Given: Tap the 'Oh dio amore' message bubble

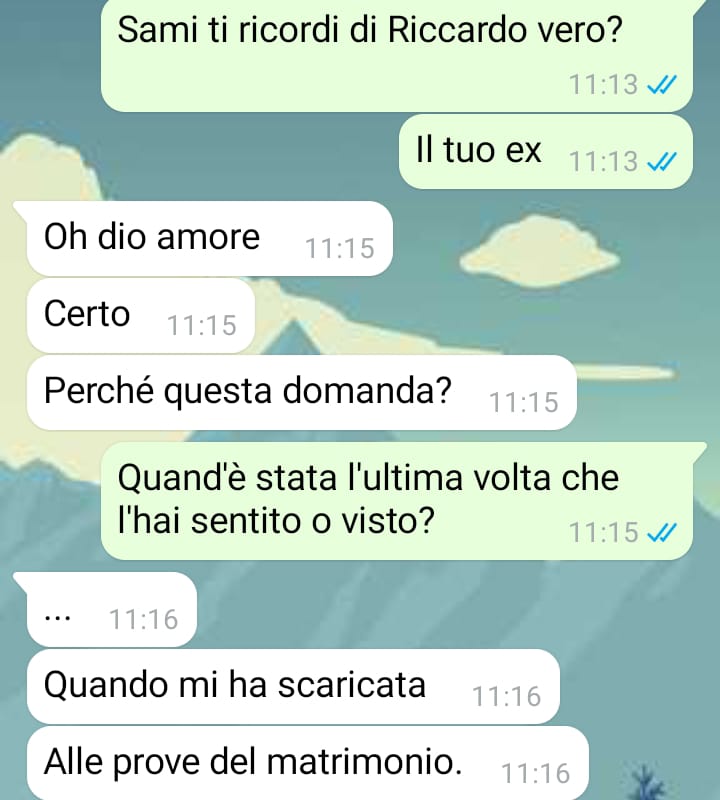Looking at the screenshot, I should [x=209, y=238].
